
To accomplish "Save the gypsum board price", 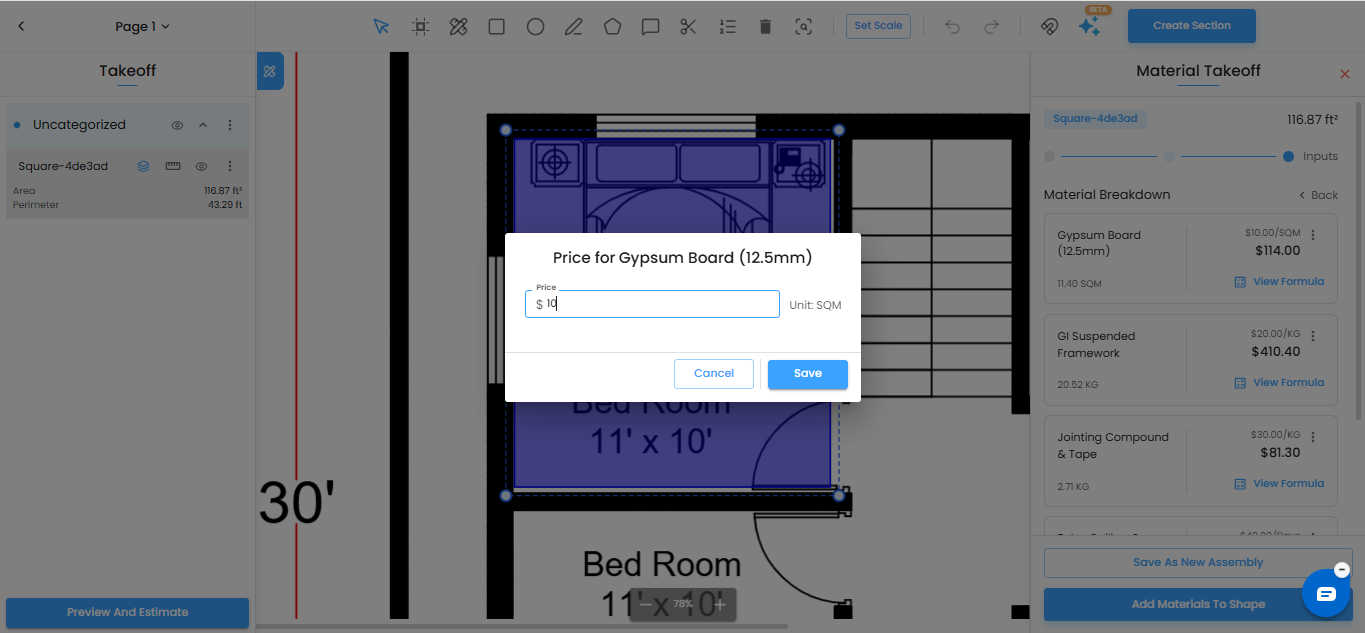I will point(808,374).
